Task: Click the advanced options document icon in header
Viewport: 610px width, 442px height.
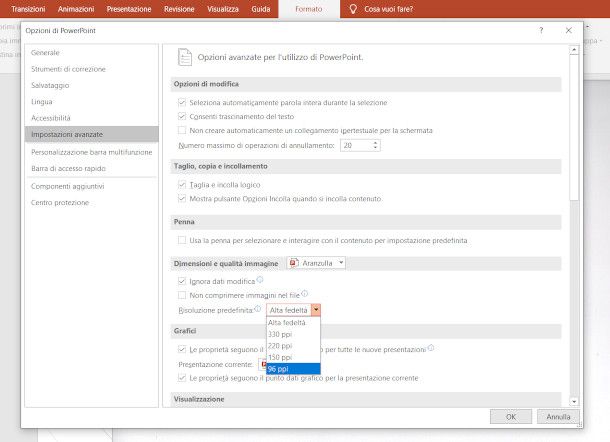Action: [x=185, y=57]
